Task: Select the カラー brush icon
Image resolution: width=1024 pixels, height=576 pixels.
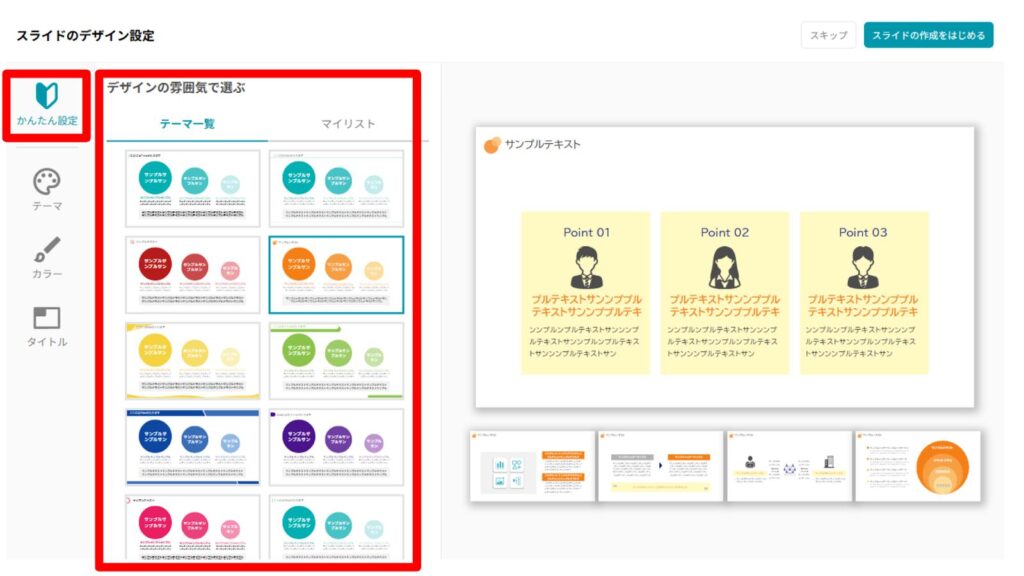Action: pos(47,250)
